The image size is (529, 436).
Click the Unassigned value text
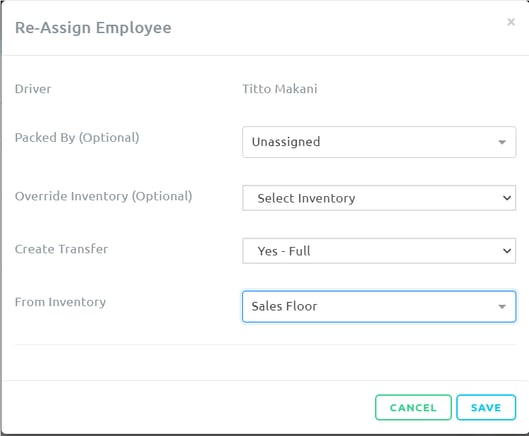[x=286, y=142]
